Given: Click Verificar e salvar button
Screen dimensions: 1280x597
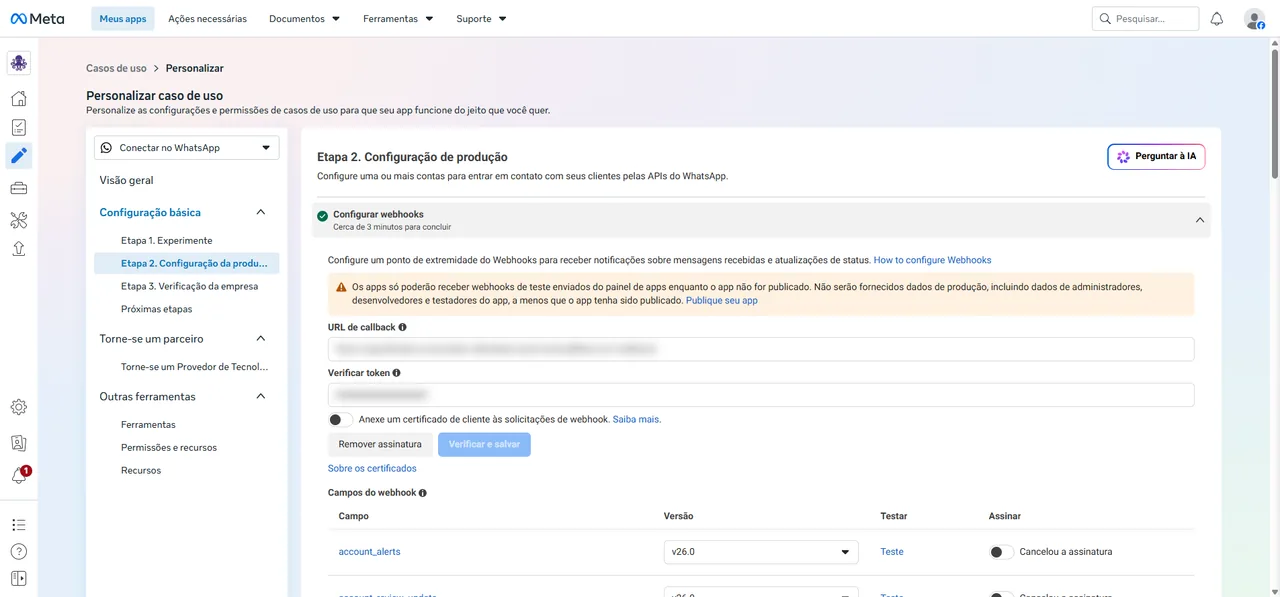Looking at the screenshot, I should point(484,445).
